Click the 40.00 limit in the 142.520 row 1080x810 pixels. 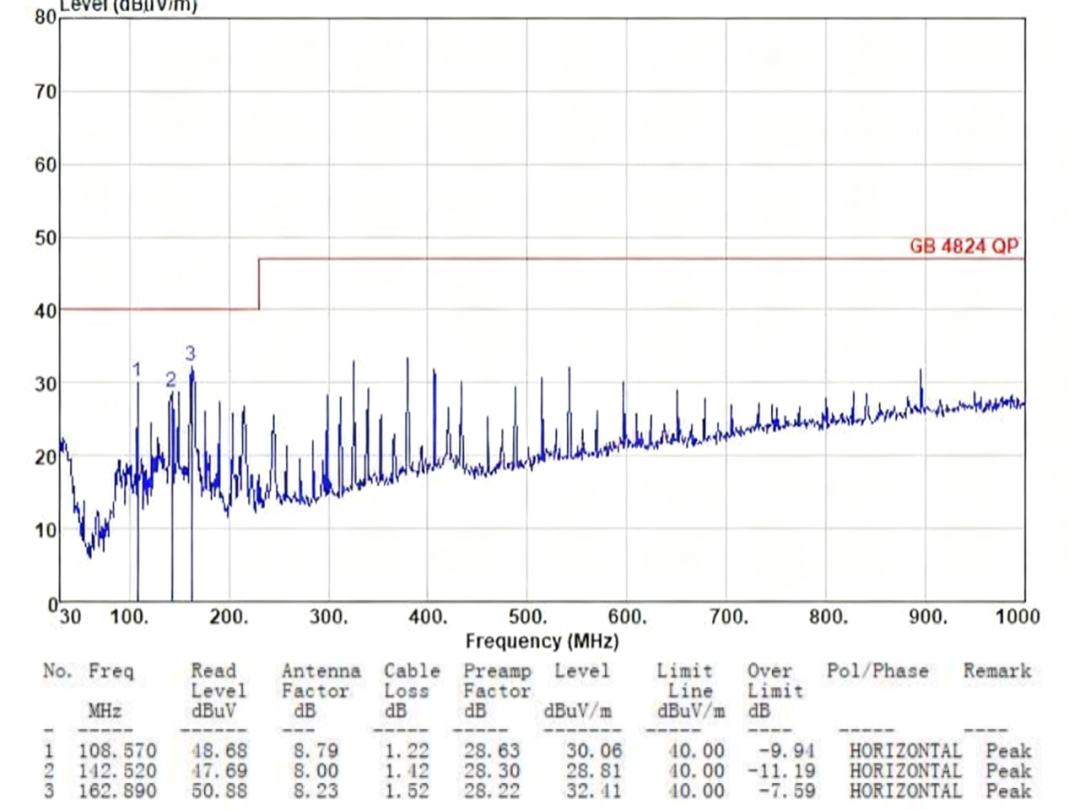[696, 771]
